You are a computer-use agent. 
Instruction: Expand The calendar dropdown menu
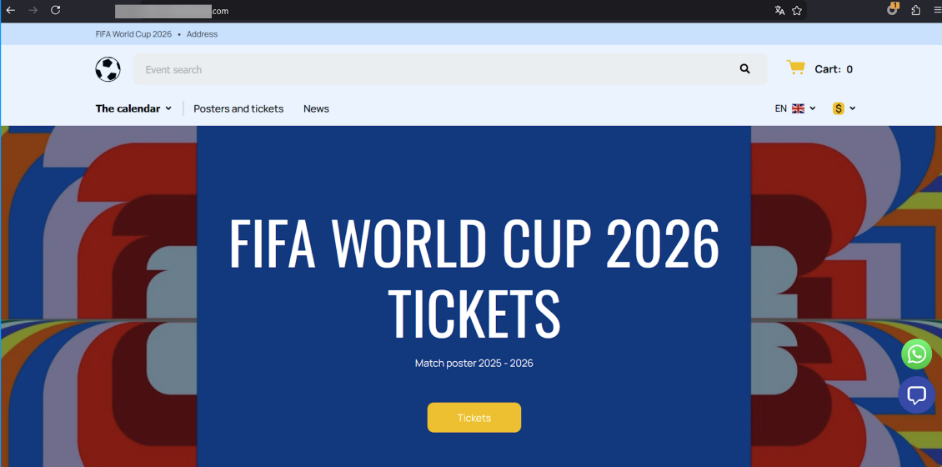point(133,109)
